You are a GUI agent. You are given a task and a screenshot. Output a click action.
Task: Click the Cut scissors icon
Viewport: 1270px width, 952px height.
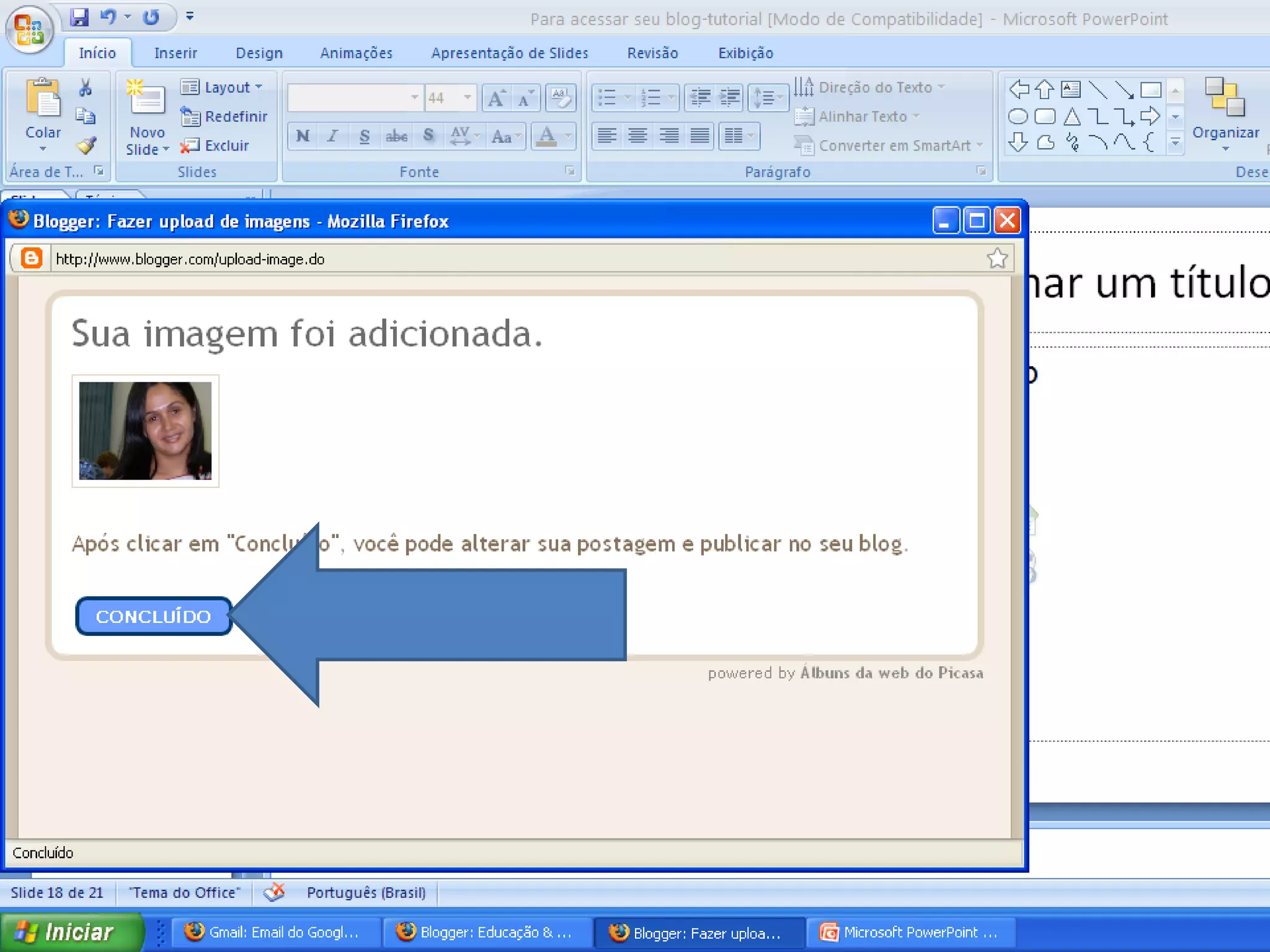pos(86,88)
